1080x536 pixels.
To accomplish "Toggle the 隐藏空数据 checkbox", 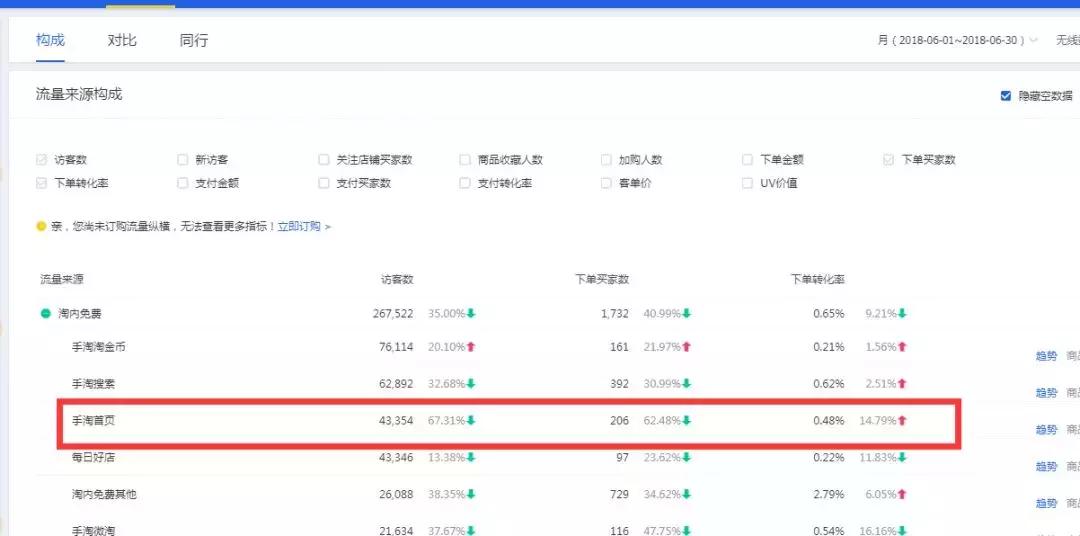I will click(x=1006, y=96).
